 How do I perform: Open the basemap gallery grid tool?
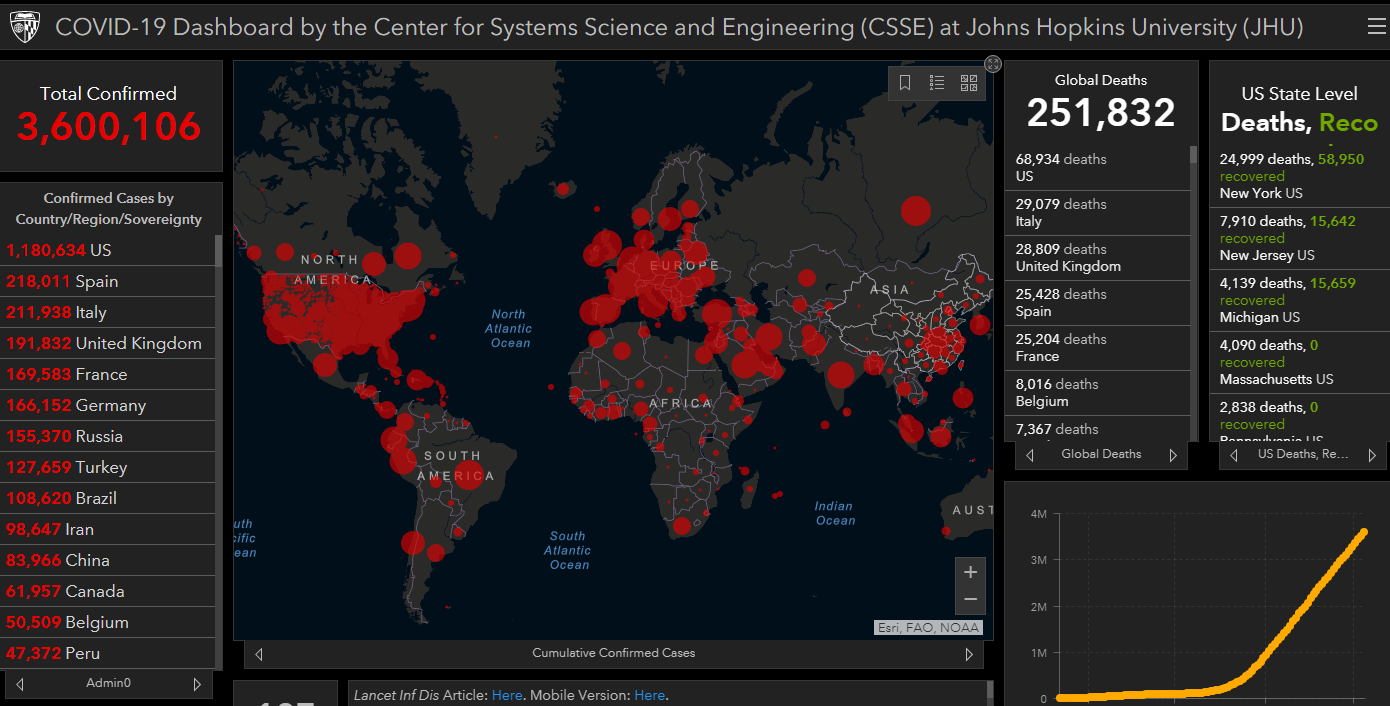coord(969,83)
